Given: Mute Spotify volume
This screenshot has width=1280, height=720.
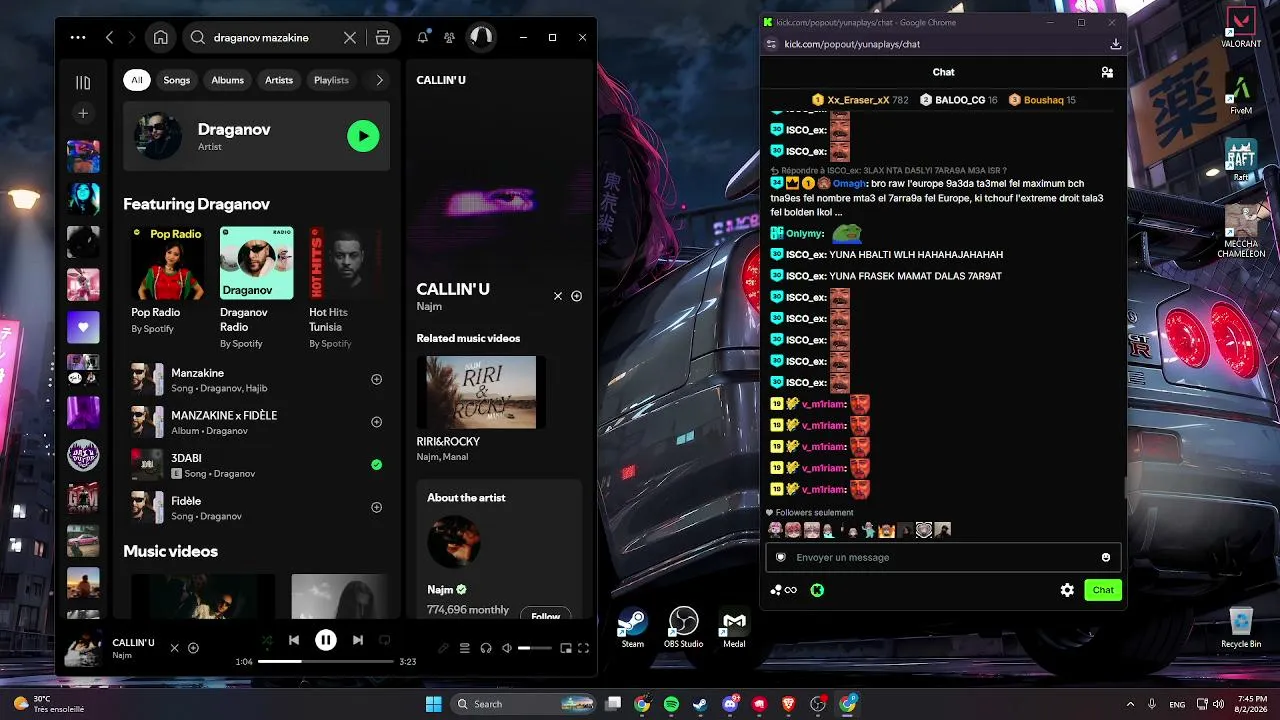Looking at the screenshot, I should coord(507,648).
